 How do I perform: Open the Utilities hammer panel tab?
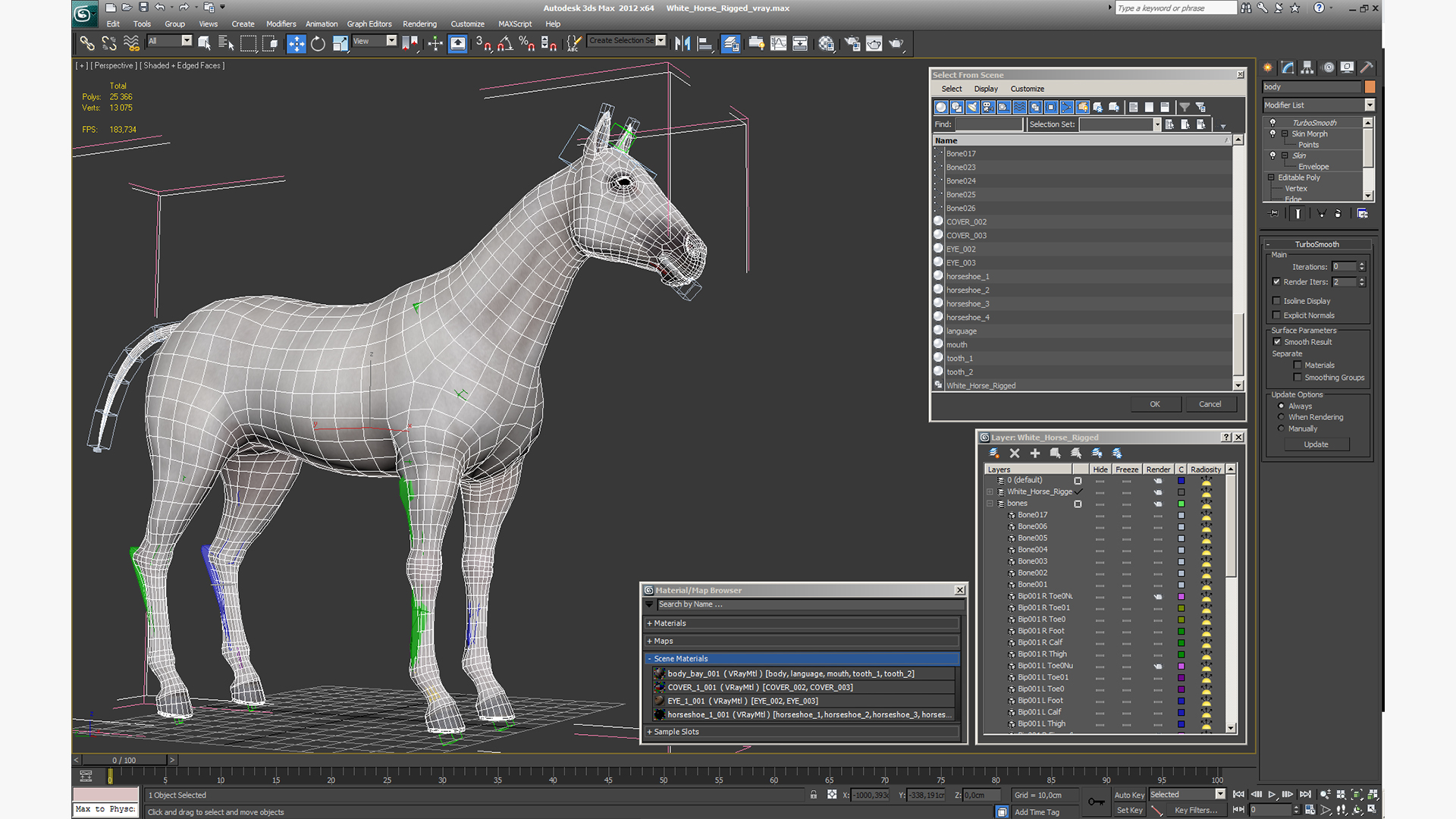pos(1367,67)
